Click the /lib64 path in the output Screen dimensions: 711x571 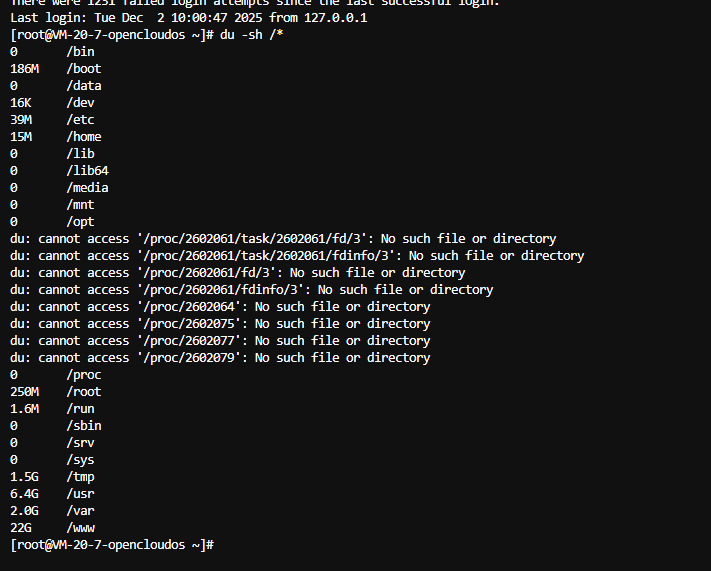pyautogui.click(x=87, y=171)
